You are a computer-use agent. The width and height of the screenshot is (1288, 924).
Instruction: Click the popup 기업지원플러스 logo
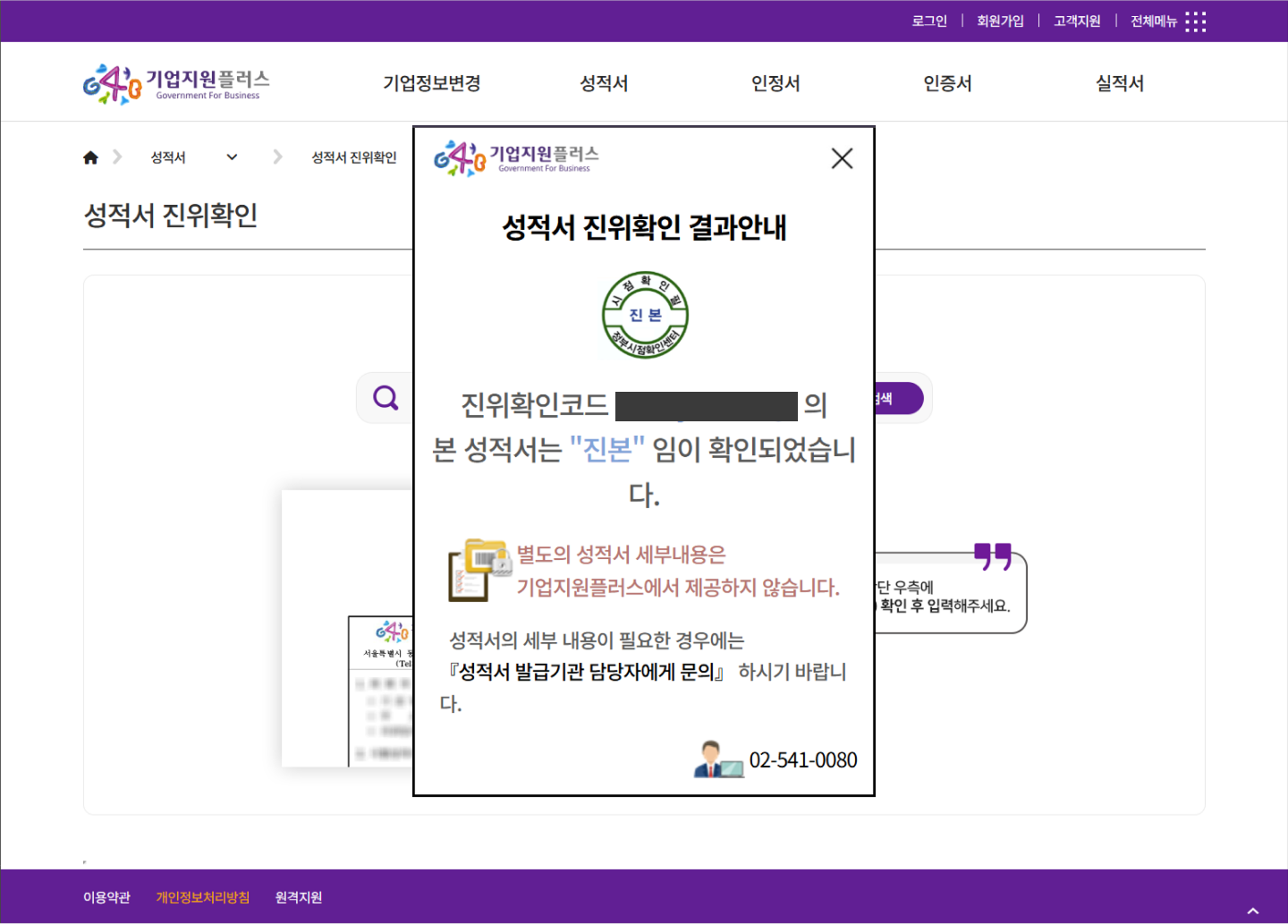tap(516, 158)
